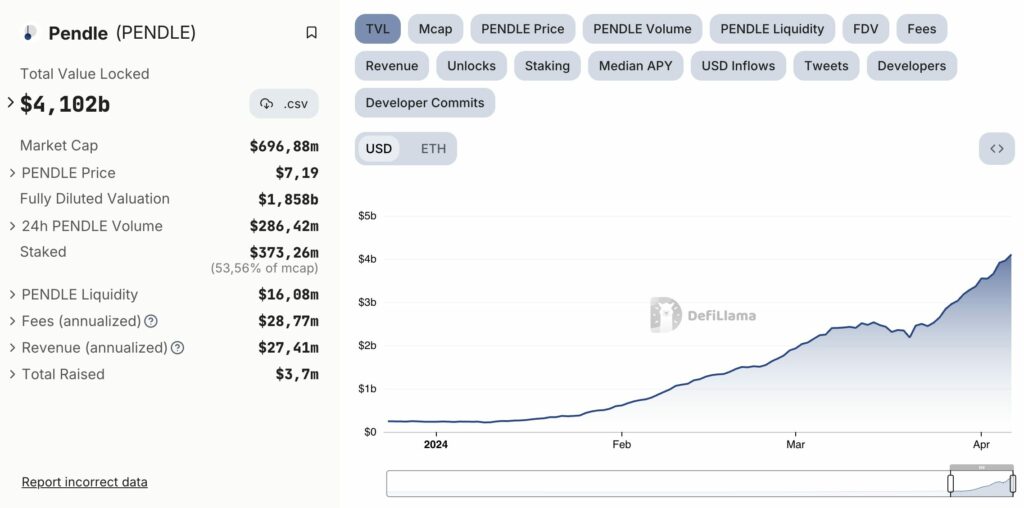This screenshot has width=1024, height=508.
Task: Toggle the Mcap chart metric
Action: tap(436, 29)
